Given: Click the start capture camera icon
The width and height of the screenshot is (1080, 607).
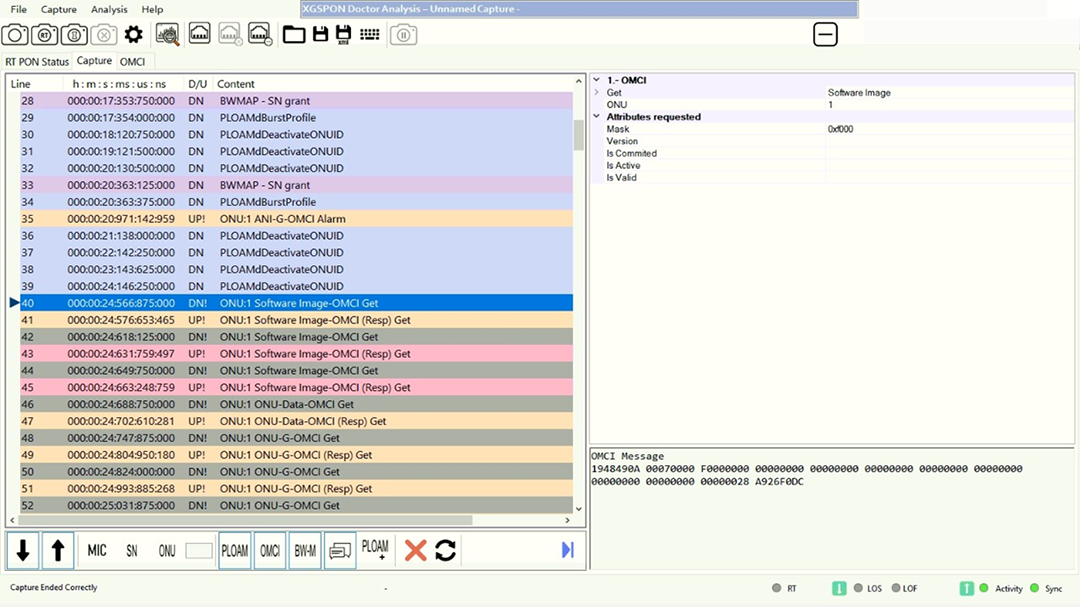Looking at the screenshot, I should [15, 35].
